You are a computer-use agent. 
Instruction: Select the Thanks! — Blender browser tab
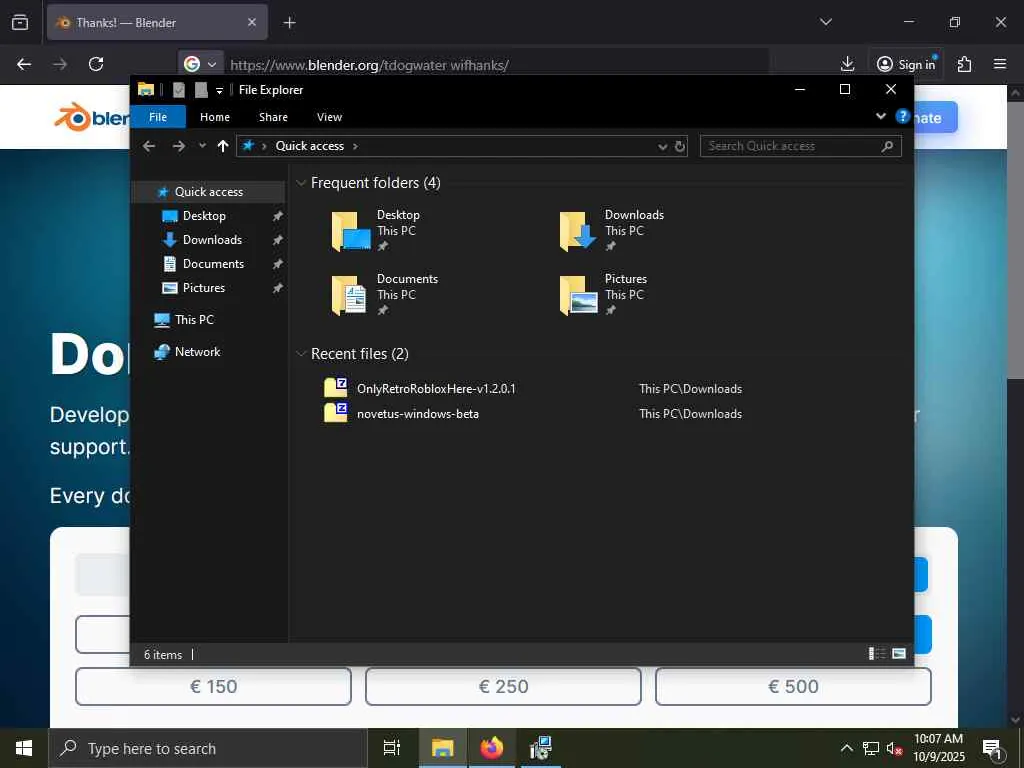[x=157, y=23]
